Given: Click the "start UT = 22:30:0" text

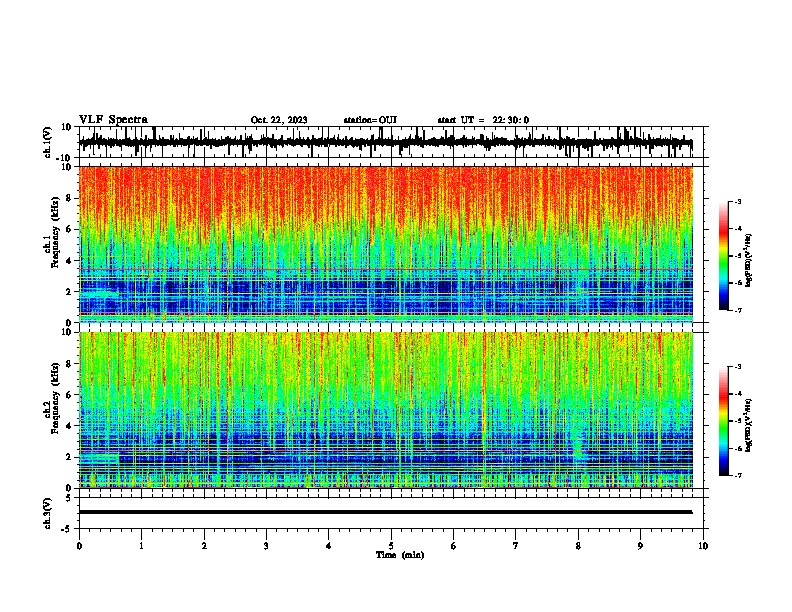Looking at the screenshot, I should point(483,120).
